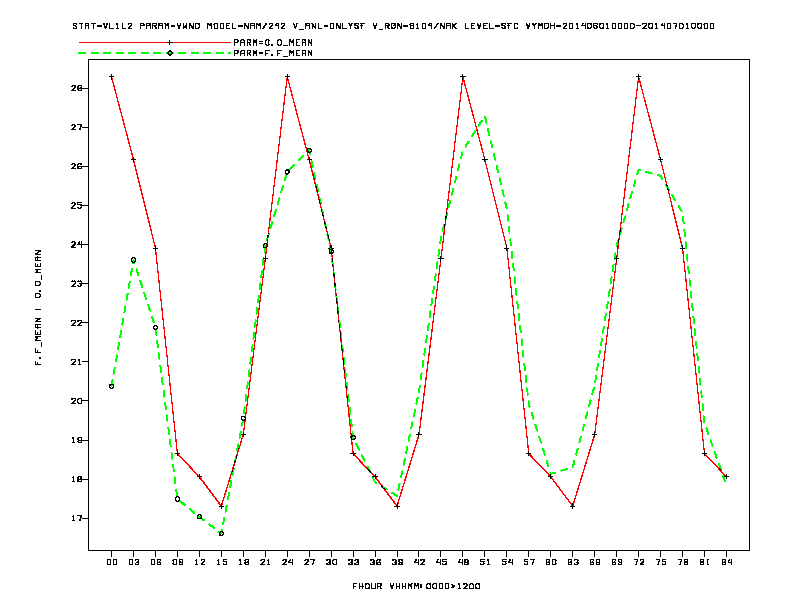Click the green dashed line sample in legend
The height and width of the screenshot is (612, 792).
[155, 53]
